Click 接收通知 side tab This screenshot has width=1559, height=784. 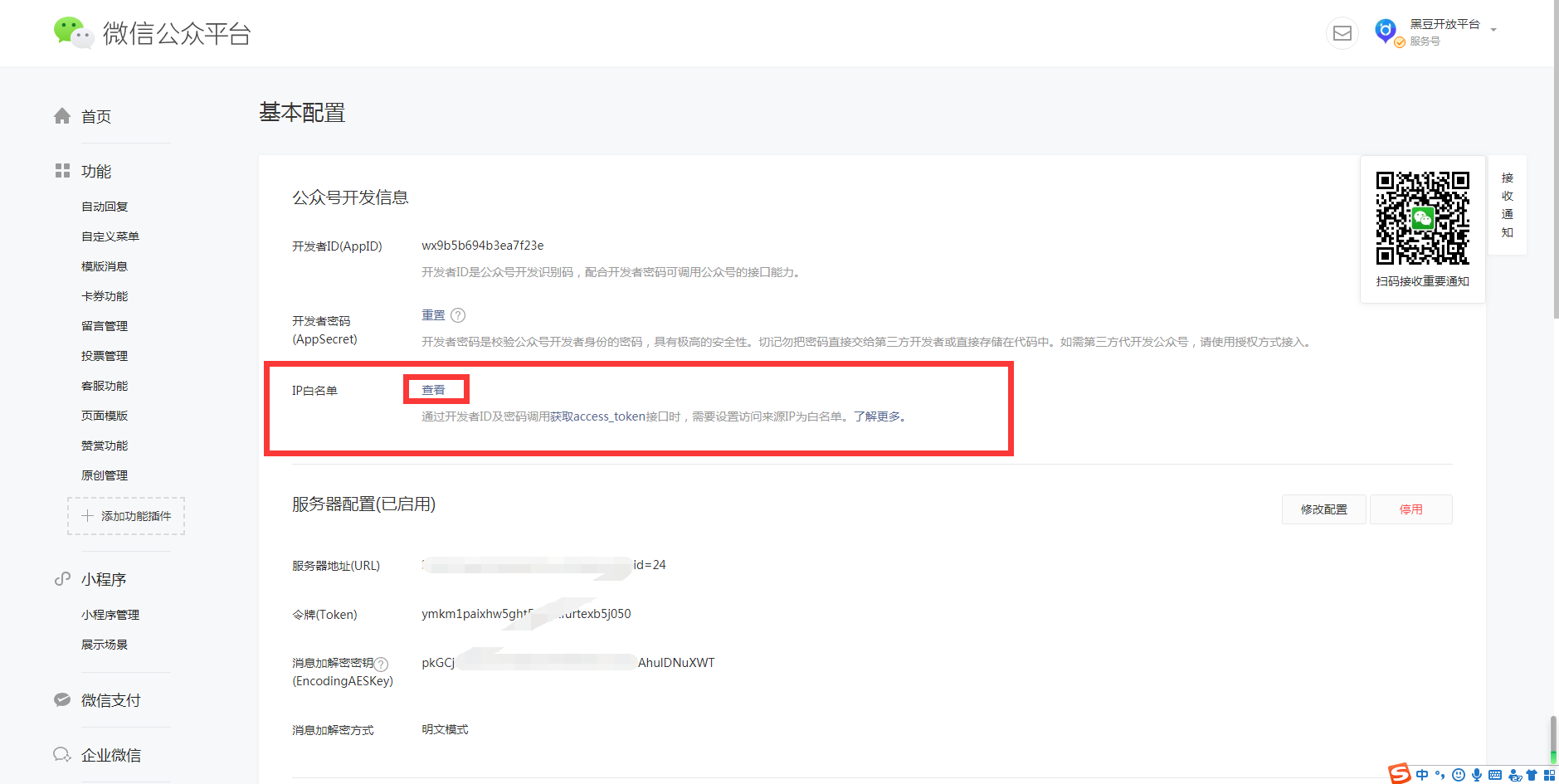(x=1507, y=205)
